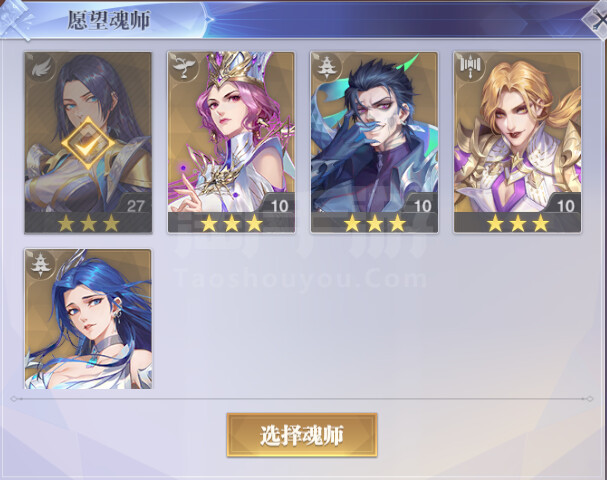The width and height of the screenshot is (607, 480).
Task: Select the blonde soul master in golden armor
Action: point(518,142)
